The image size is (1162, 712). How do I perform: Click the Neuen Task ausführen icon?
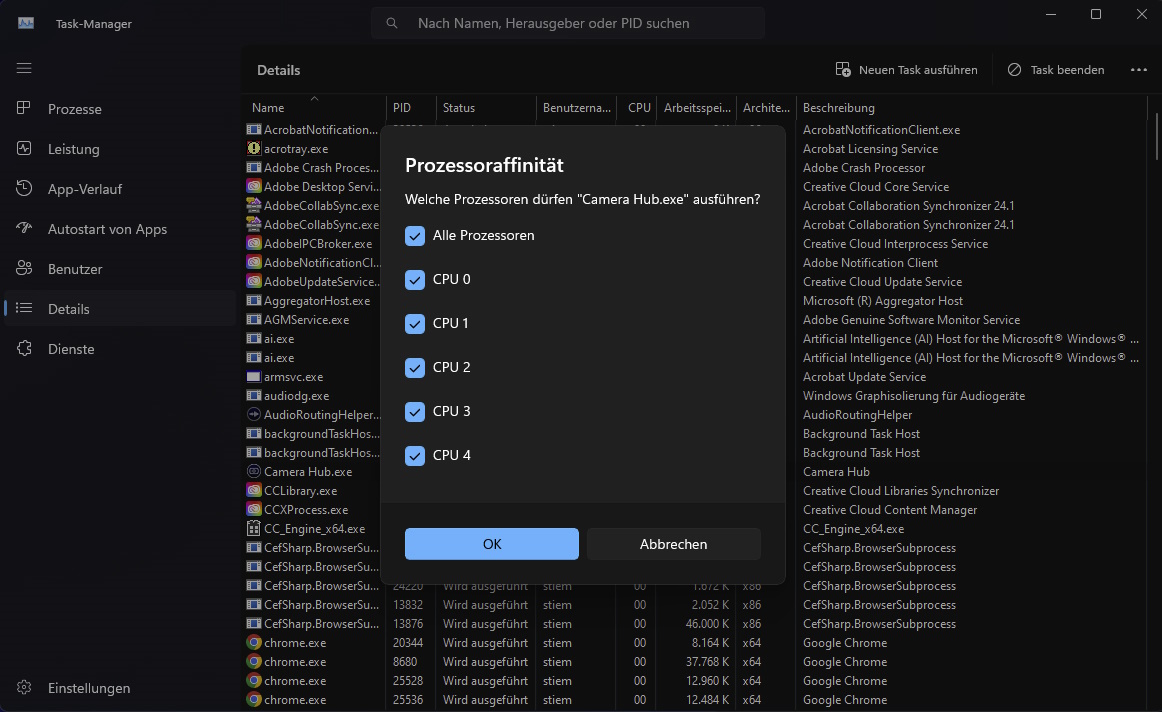[x=843, y=69]
